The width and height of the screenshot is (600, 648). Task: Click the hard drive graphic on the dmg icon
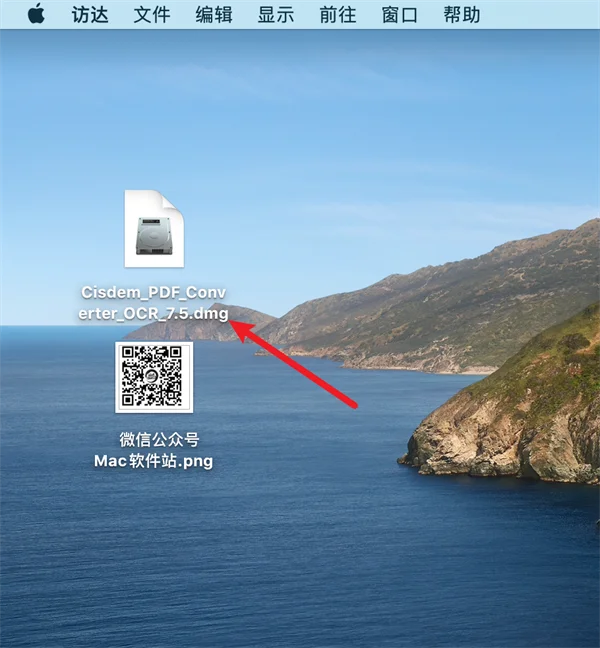[154, 236]
